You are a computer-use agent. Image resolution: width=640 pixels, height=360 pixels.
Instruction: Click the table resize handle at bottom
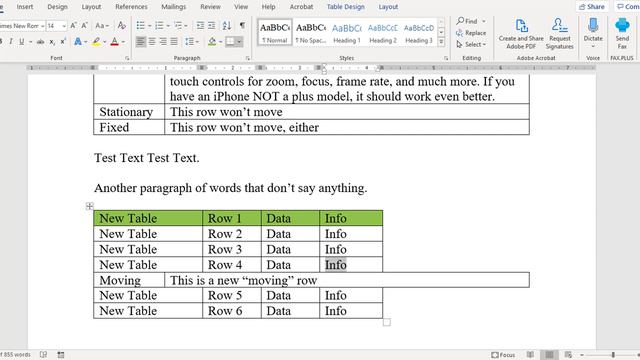pos(387,322)
